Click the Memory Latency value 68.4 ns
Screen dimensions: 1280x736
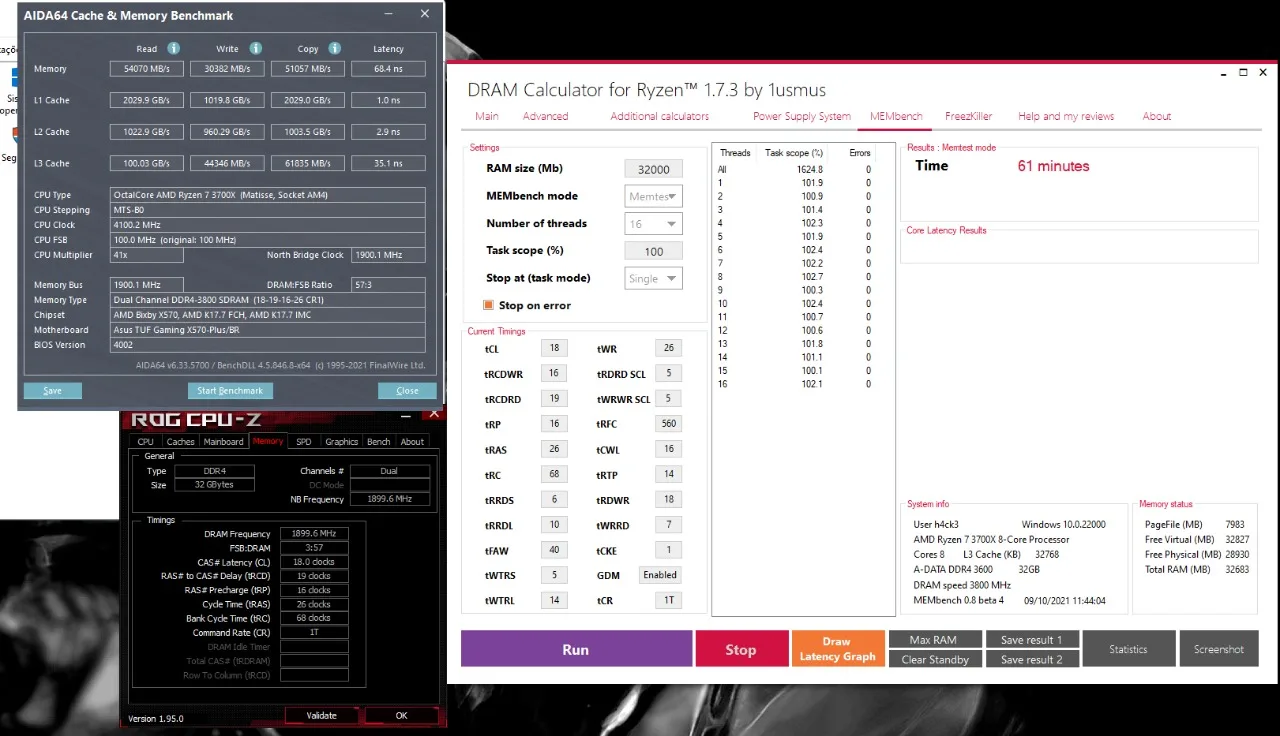[x=388, y=69]
